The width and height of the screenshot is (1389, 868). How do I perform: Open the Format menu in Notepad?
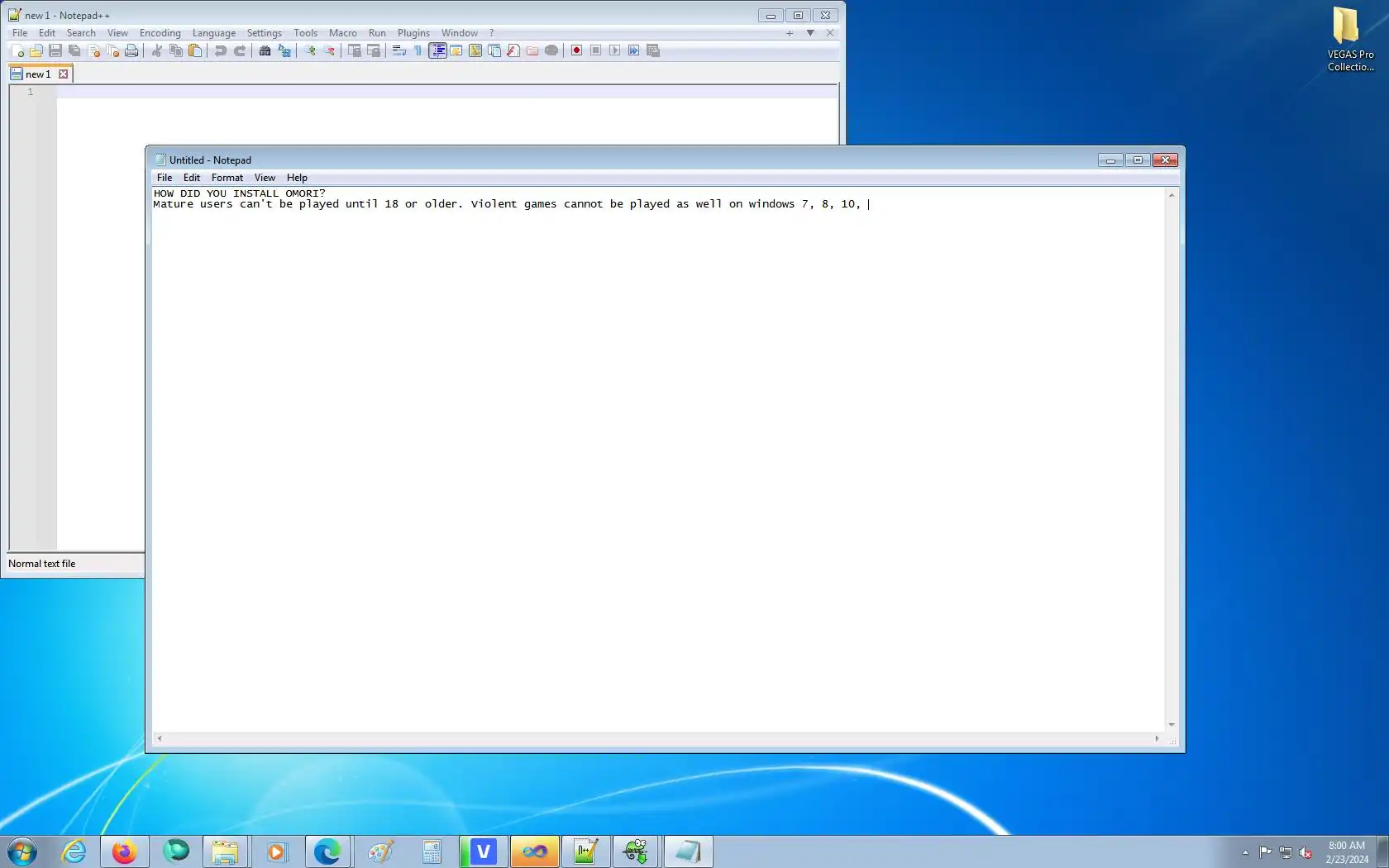[227, 178]
